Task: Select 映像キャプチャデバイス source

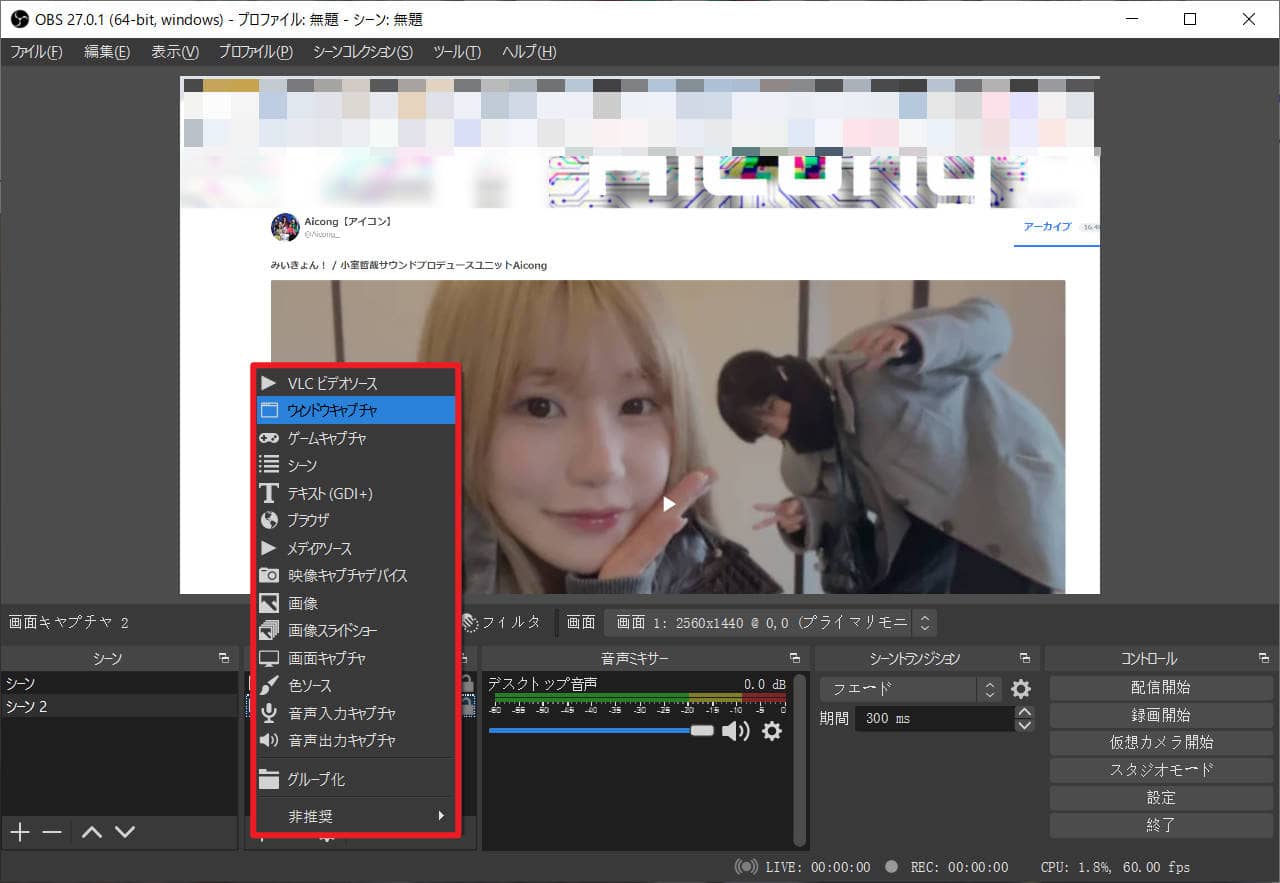Action: click(347, 575)
